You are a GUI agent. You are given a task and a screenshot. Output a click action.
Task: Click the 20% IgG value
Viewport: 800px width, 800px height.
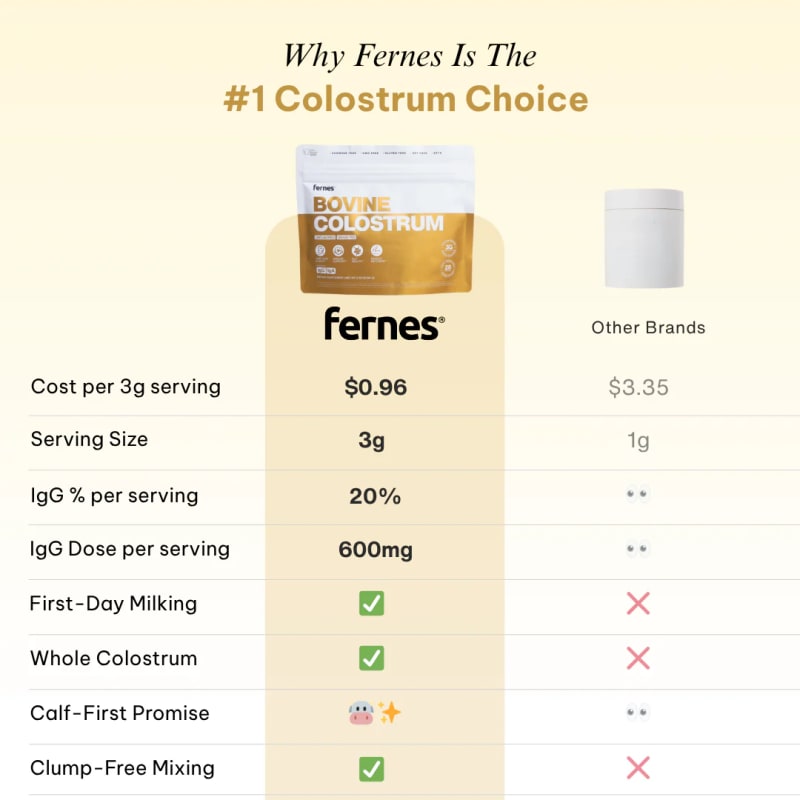pos(375,495)
